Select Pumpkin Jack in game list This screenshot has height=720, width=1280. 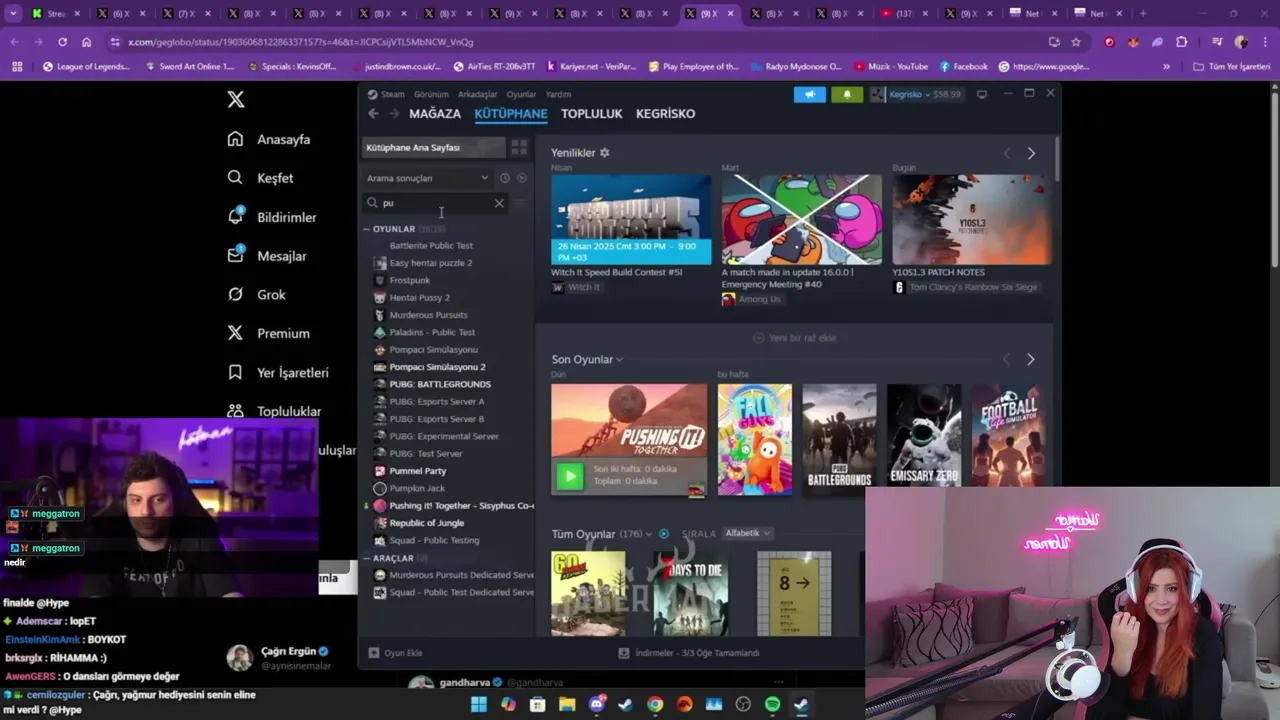(x=417, y=488)
